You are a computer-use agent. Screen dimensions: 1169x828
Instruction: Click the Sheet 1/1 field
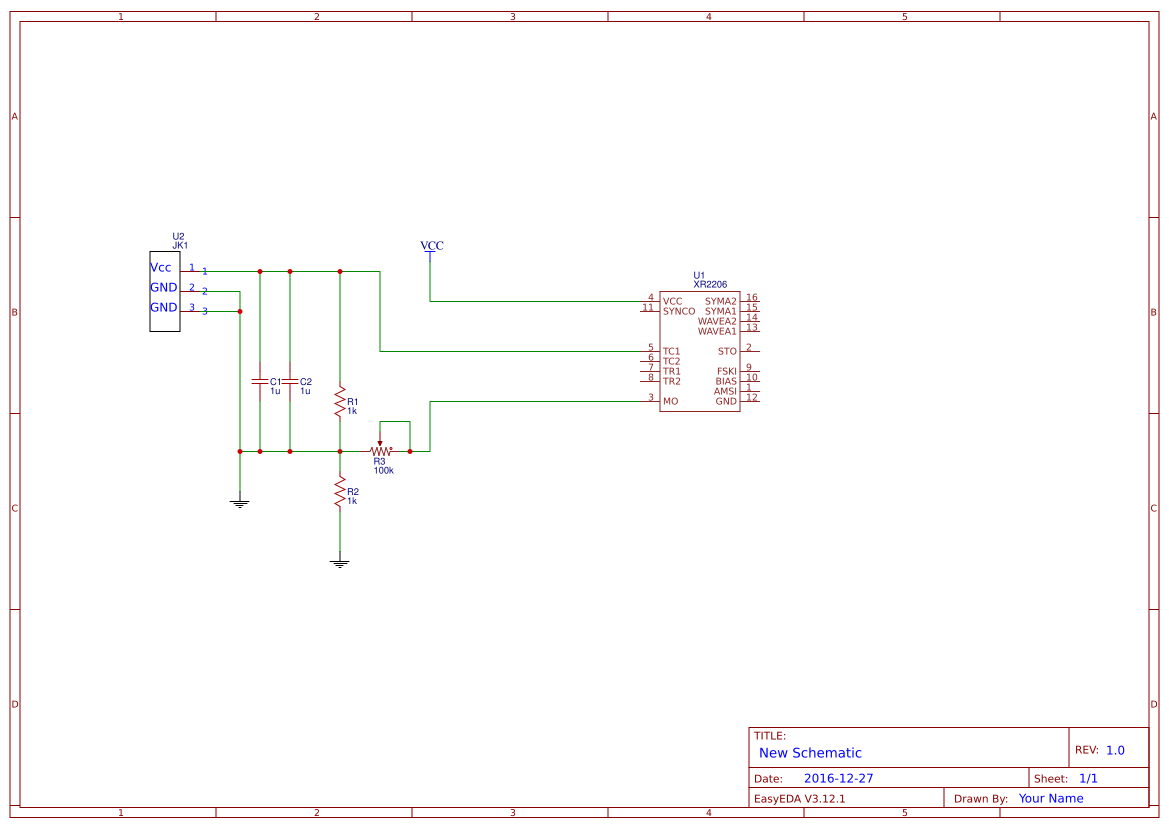[x=1090, y=777]
